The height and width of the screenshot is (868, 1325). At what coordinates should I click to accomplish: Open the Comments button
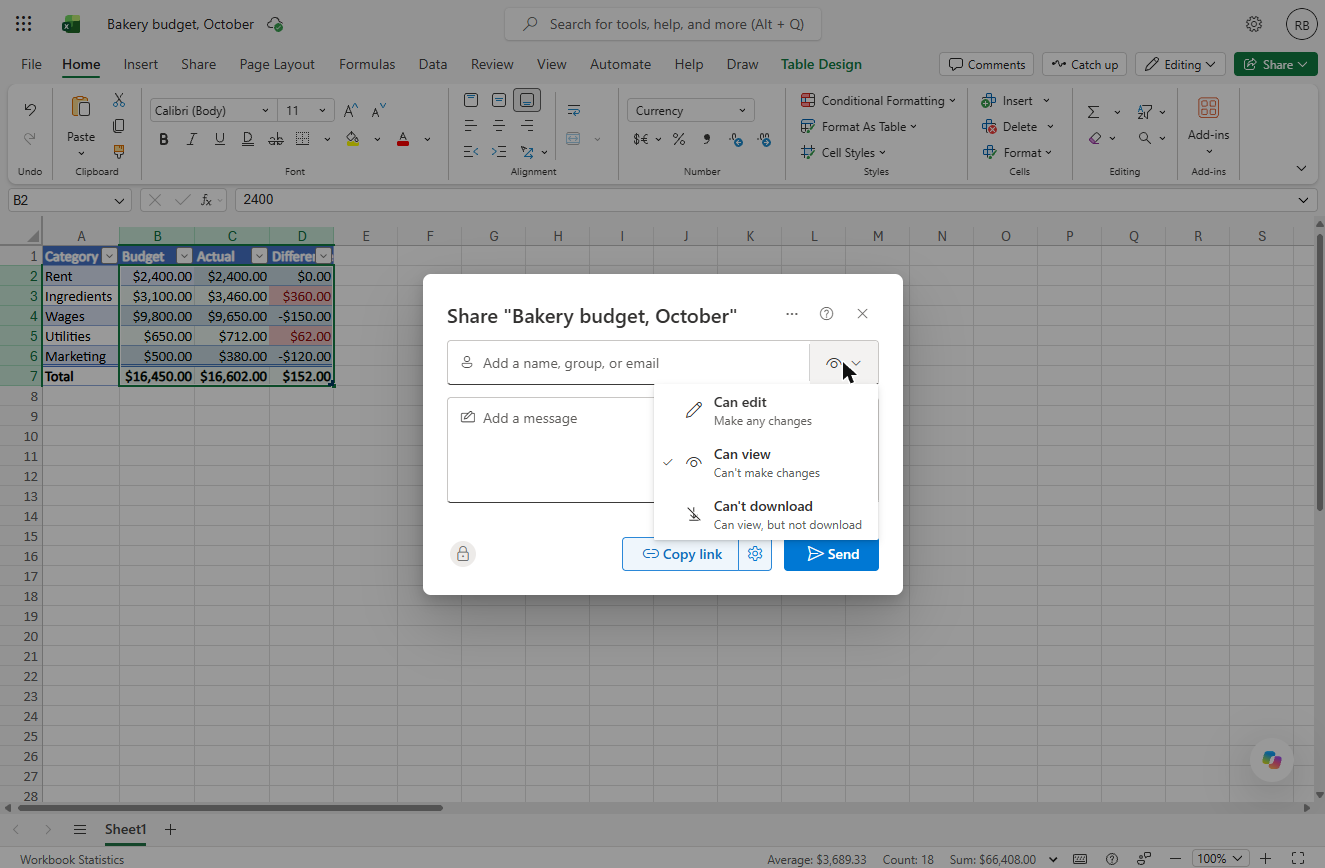tap(987, 64)
